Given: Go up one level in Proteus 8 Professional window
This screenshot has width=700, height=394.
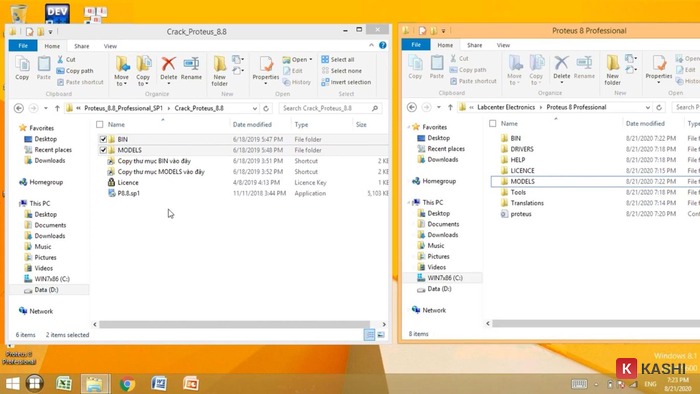Looking at the screenshot, I should pos(450,108).
